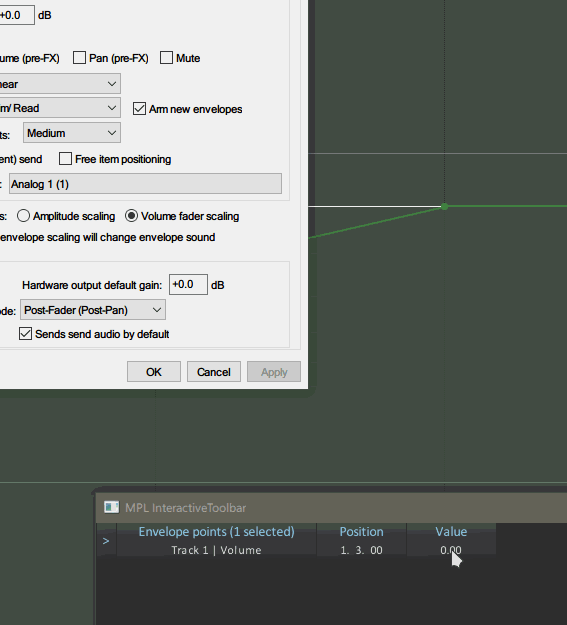
Task: Click the Value field 0.00
Action: [451, 550]
